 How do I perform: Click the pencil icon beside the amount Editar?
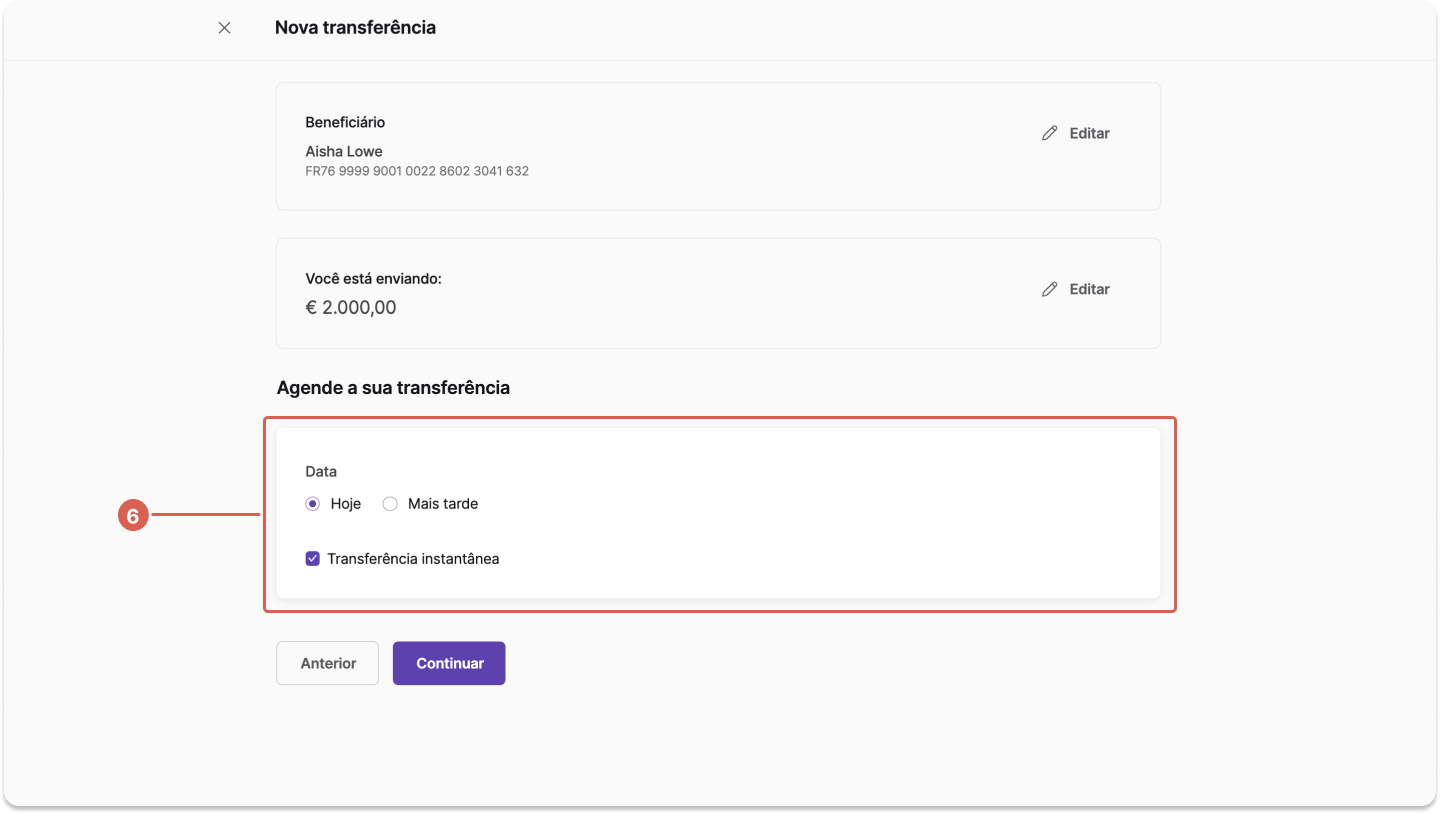coord(1049,289)
